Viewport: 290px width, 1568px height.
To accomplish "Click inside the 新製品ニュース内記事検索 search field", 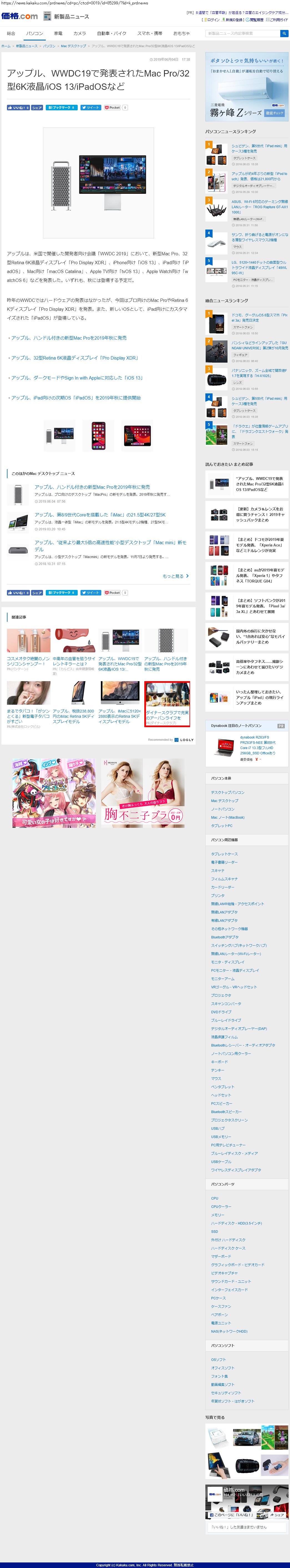I will coord(243,34).
